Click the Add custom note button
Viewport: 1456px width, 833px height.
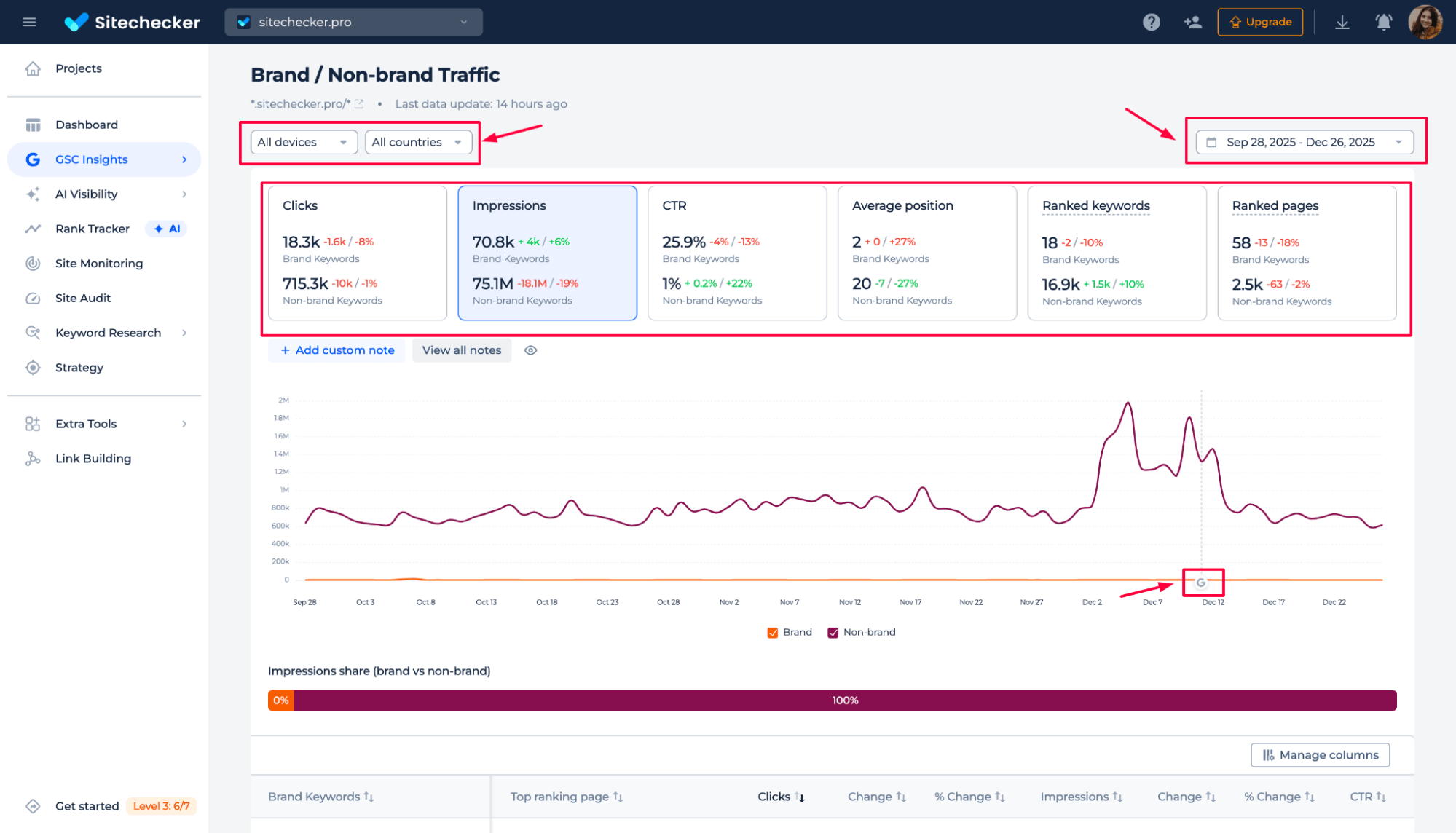[336, 350]
